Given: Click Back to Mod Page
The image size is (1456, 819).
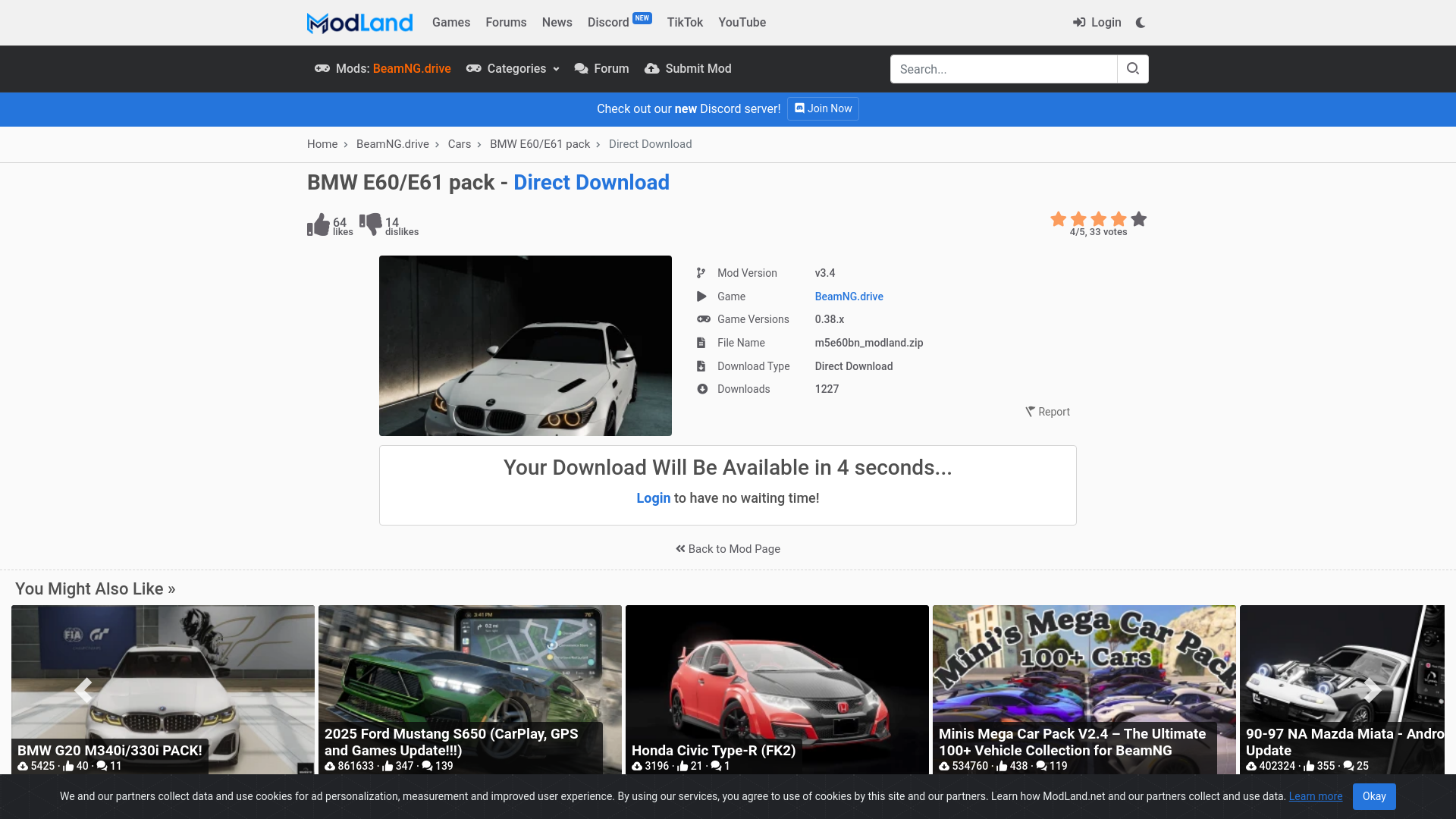Looking at the screenshot, I should pyautogui.click(x=728, y=549).
